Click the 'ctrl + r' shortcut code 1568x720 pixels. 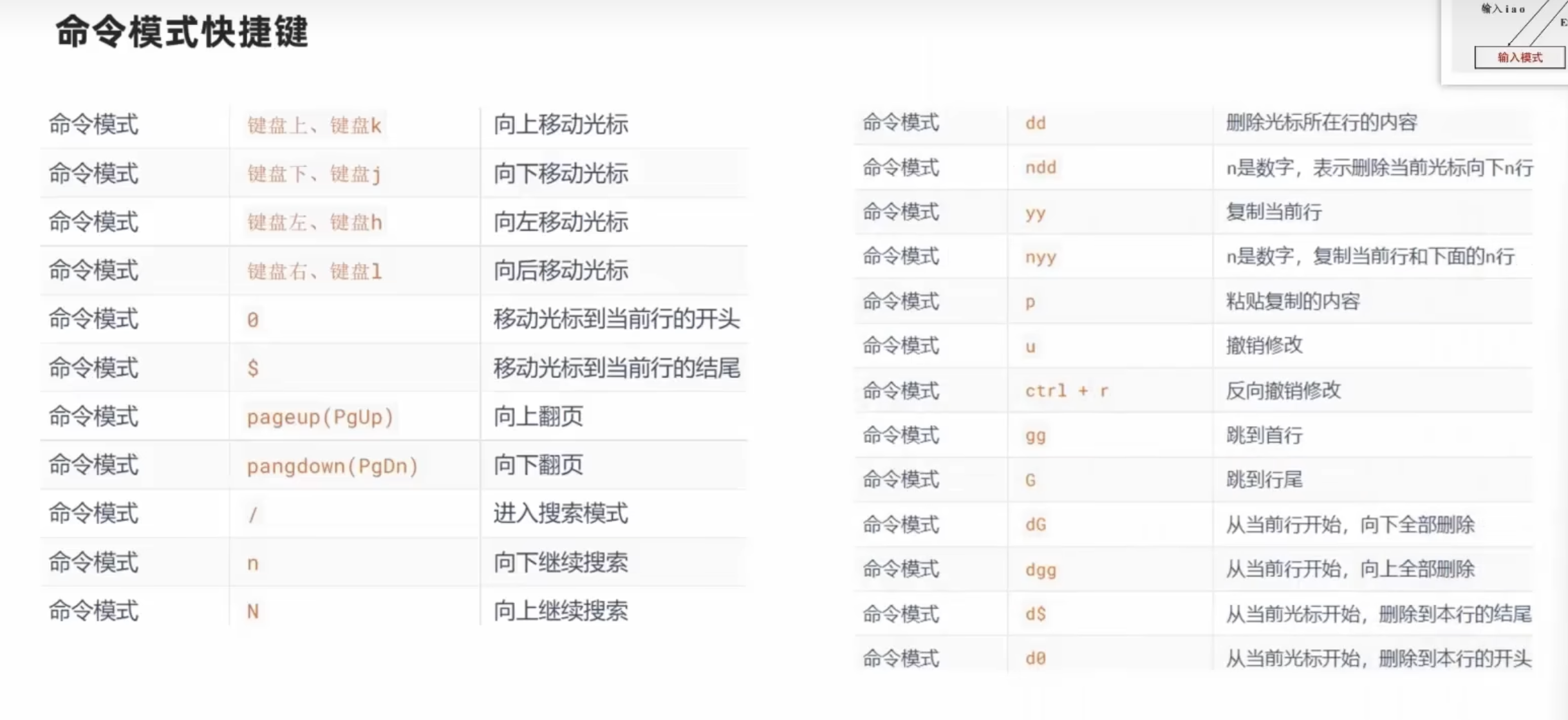pyautogui.click(x=1067, y=391)
